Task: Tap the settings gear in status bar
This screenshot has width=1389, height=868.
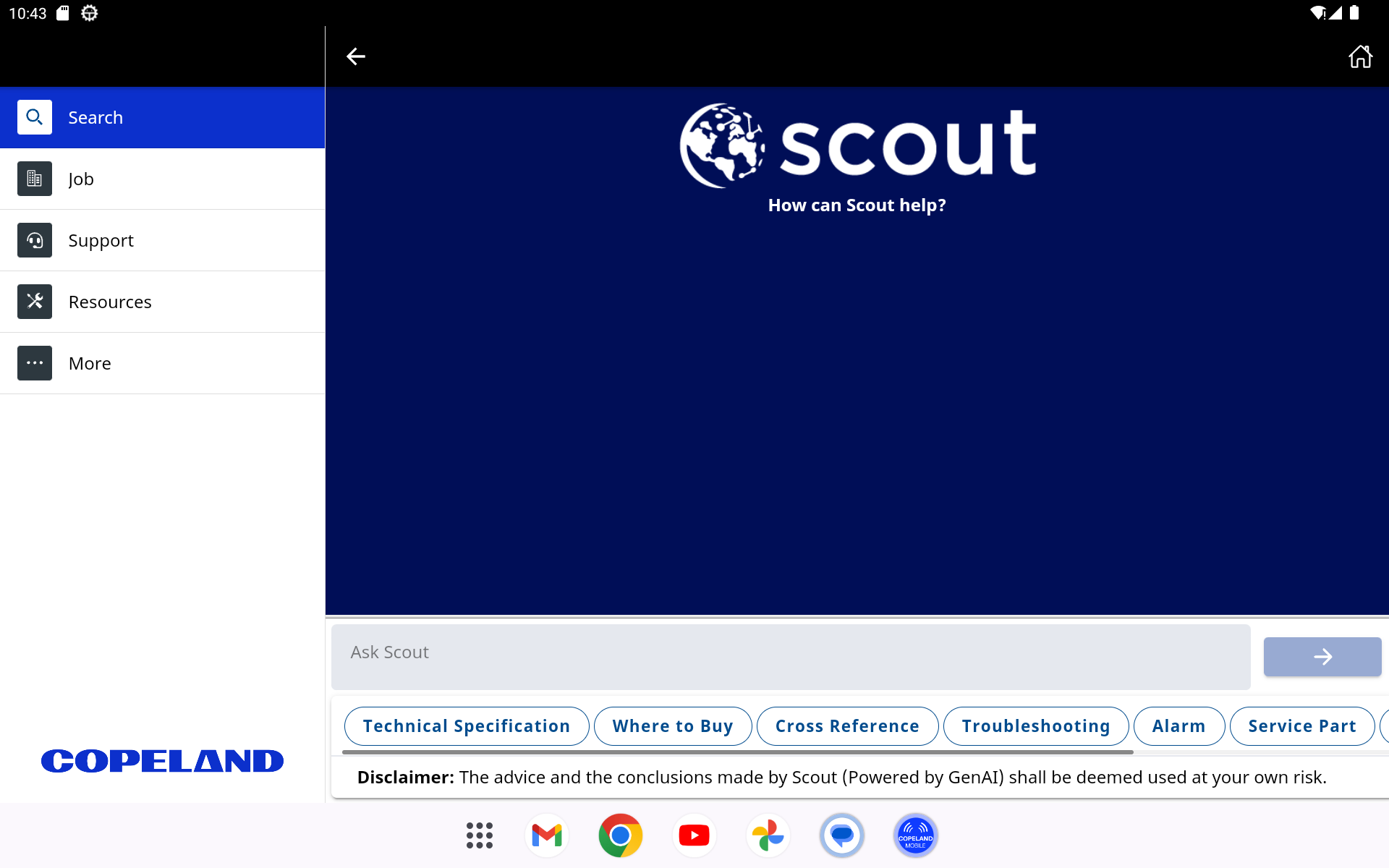Action: (89, 13)
